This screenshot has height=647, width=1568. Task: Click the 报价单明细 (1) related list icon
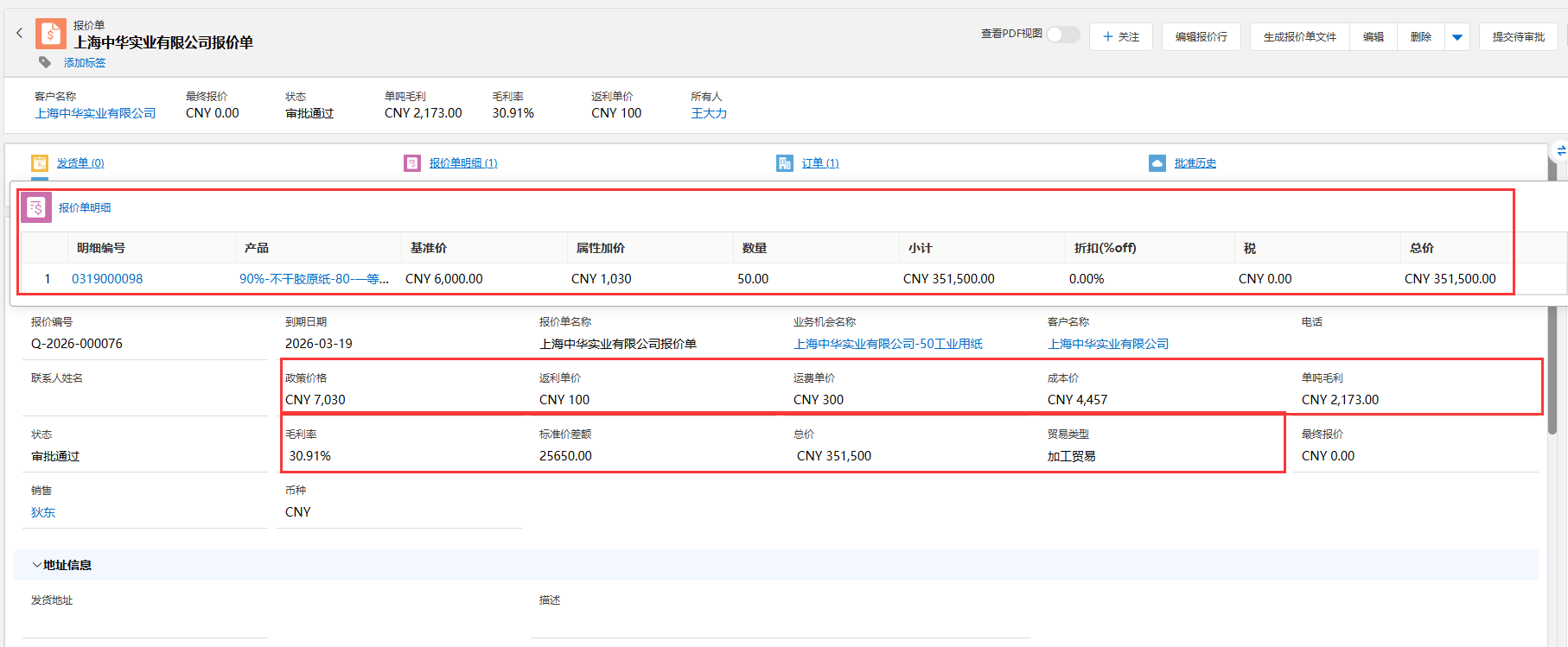412,163
